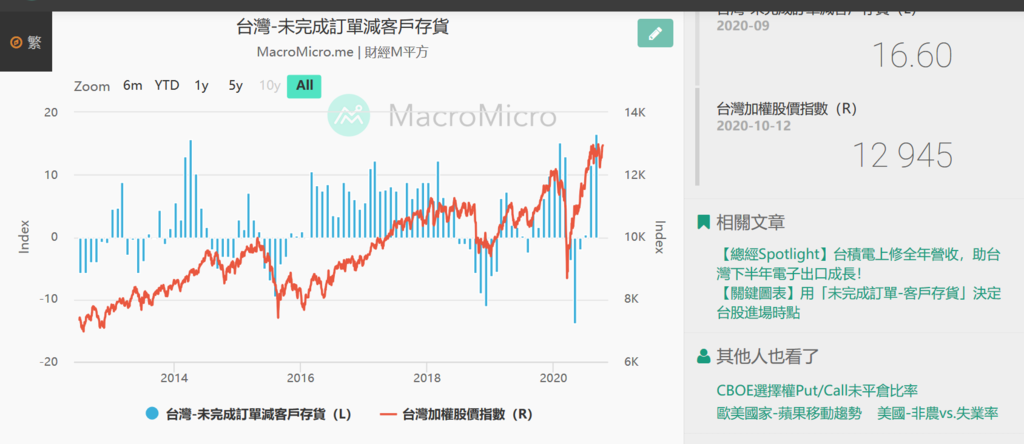
Task: Toggle the 台灣-未完成訂單減客戶存貨 (L) legend series
Action: coord(250,414)
